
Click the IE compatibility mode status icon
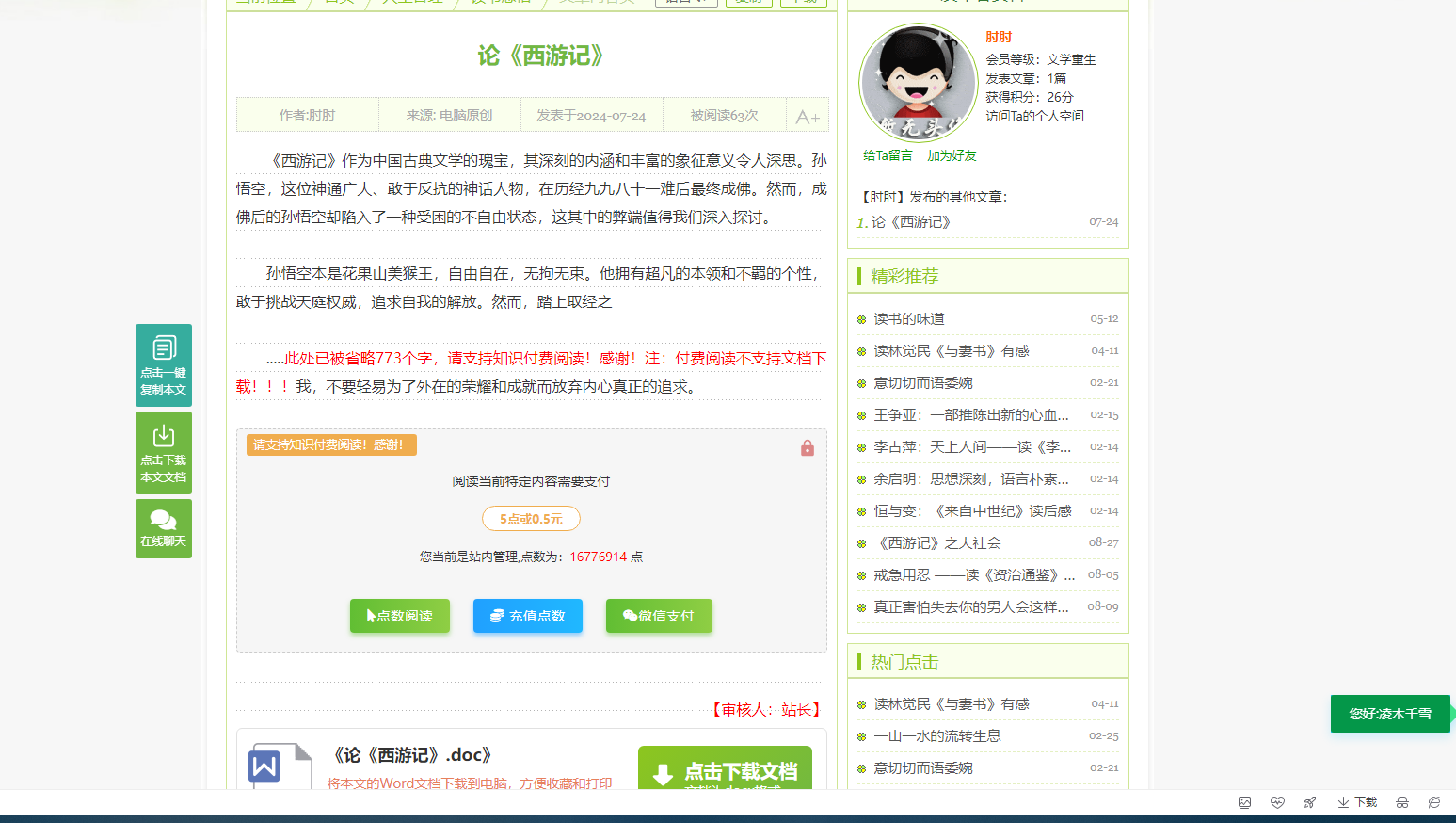click(x=1434, y=802)
